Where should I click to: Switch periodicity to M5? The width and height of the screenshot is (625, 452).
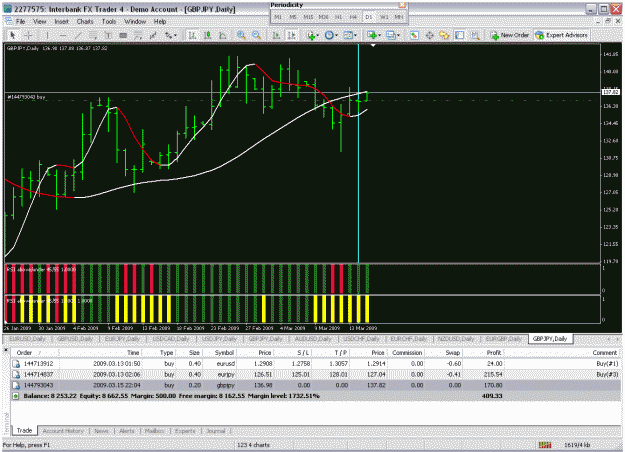(293, 17)
